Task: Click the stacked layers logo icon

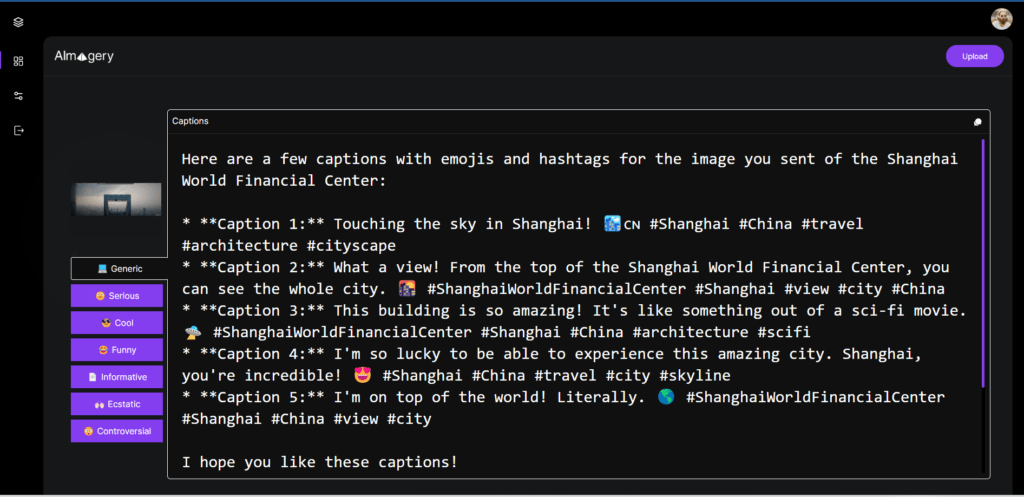Action: pyautogui.click(x=18, y=22)
